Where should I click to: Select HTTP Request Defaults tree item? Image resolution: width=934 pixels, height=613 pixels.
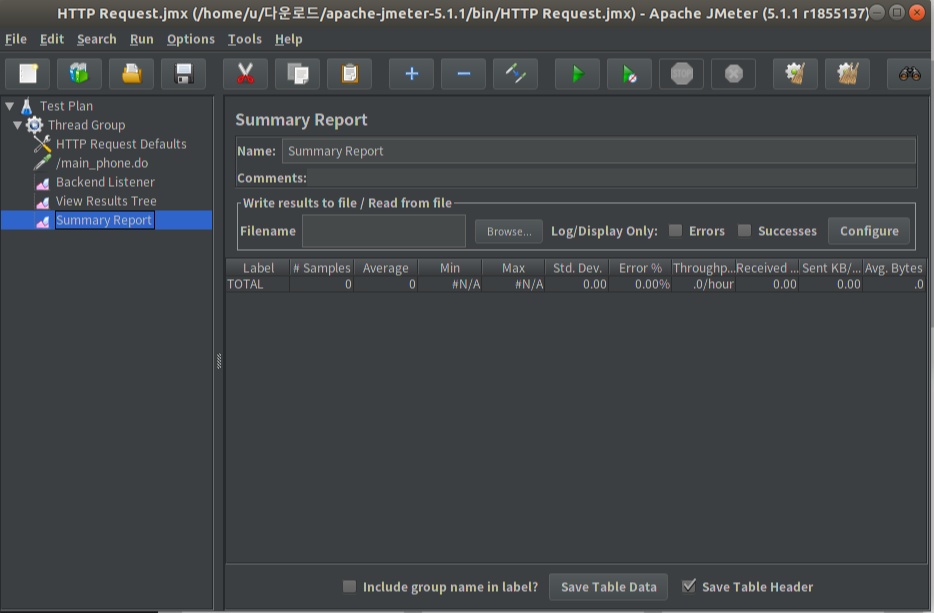coord(121,144)
